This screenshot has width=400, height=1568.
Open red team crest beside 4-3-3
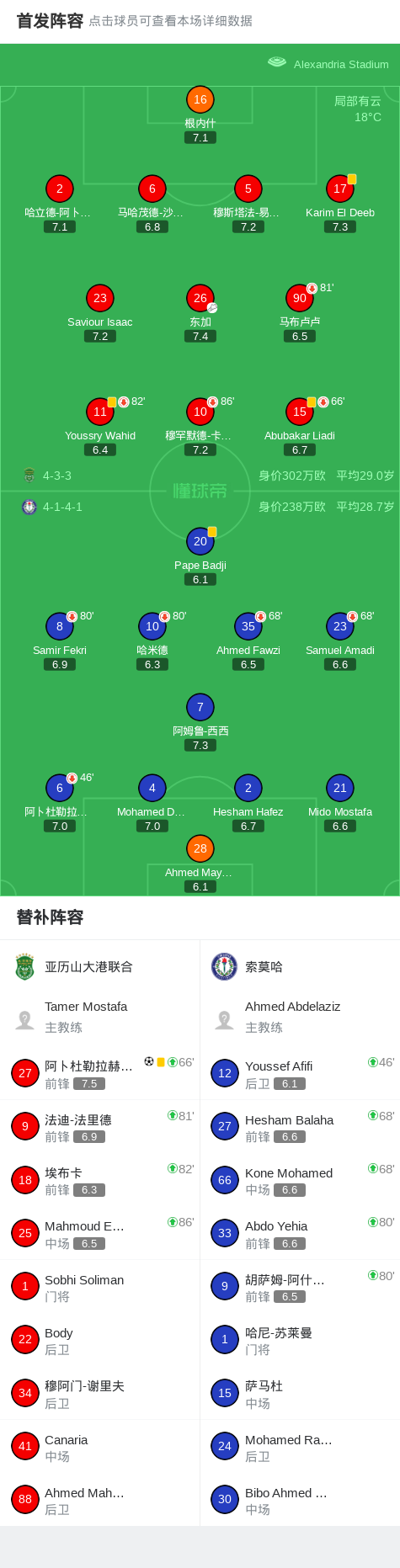point(29,476)
